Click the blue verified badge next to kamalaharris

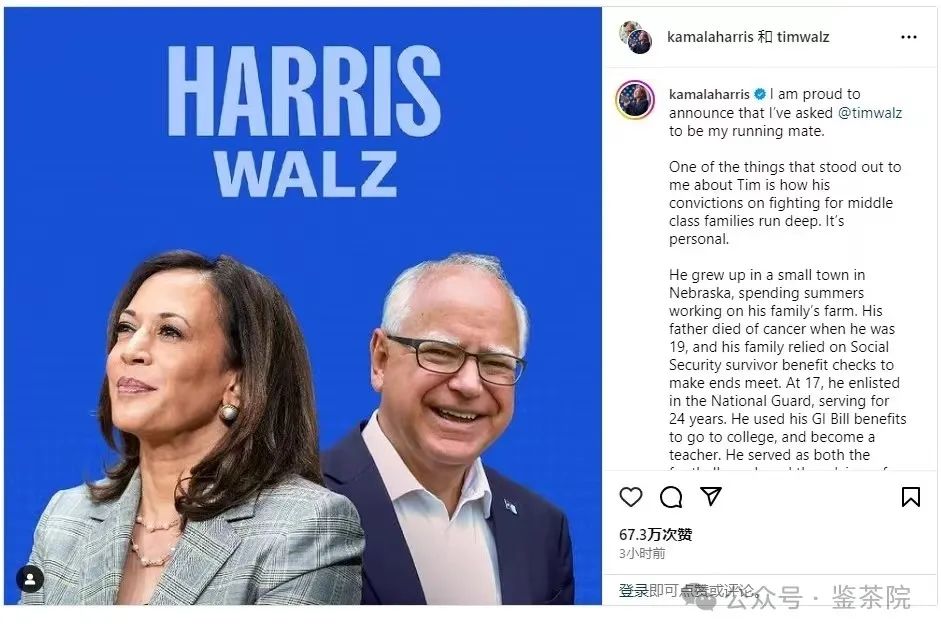coord(760,94)
